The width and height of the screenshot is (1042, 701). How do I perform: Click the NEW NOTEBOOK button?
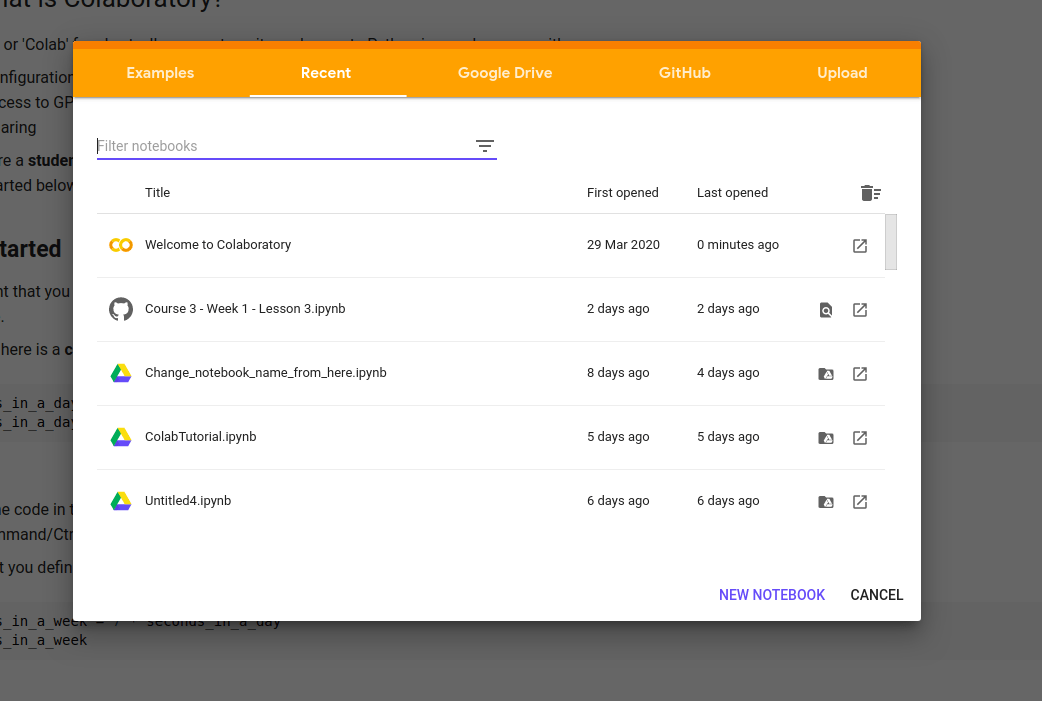(771, 595)
